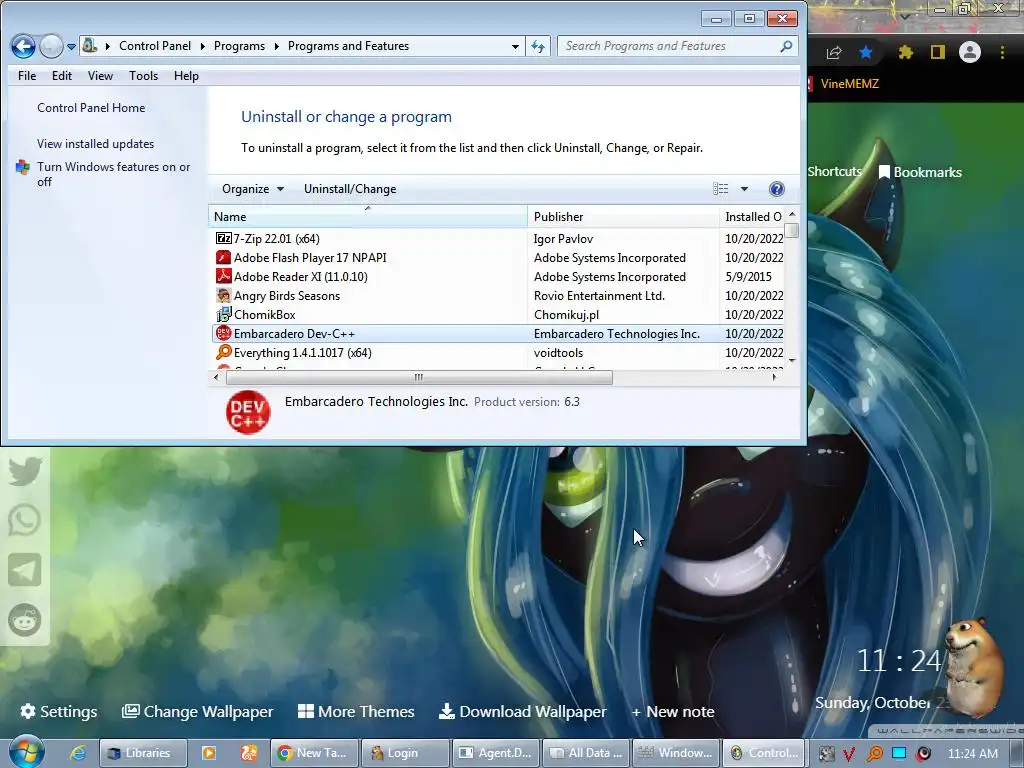Viewport: 1024px width, 768px height.
Task: Refresh the Programs and Features list
Action: [x=537, y=46]
